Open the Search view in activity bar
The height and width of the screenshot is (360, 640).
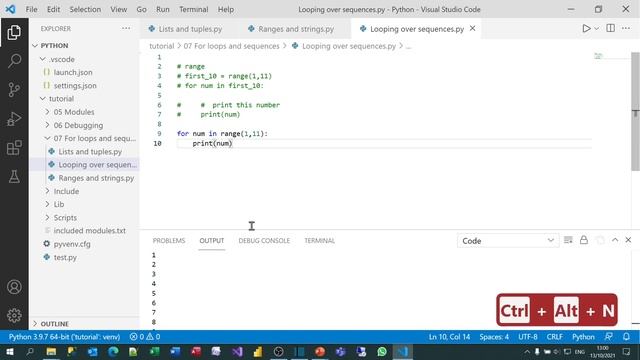coord(14,61)
